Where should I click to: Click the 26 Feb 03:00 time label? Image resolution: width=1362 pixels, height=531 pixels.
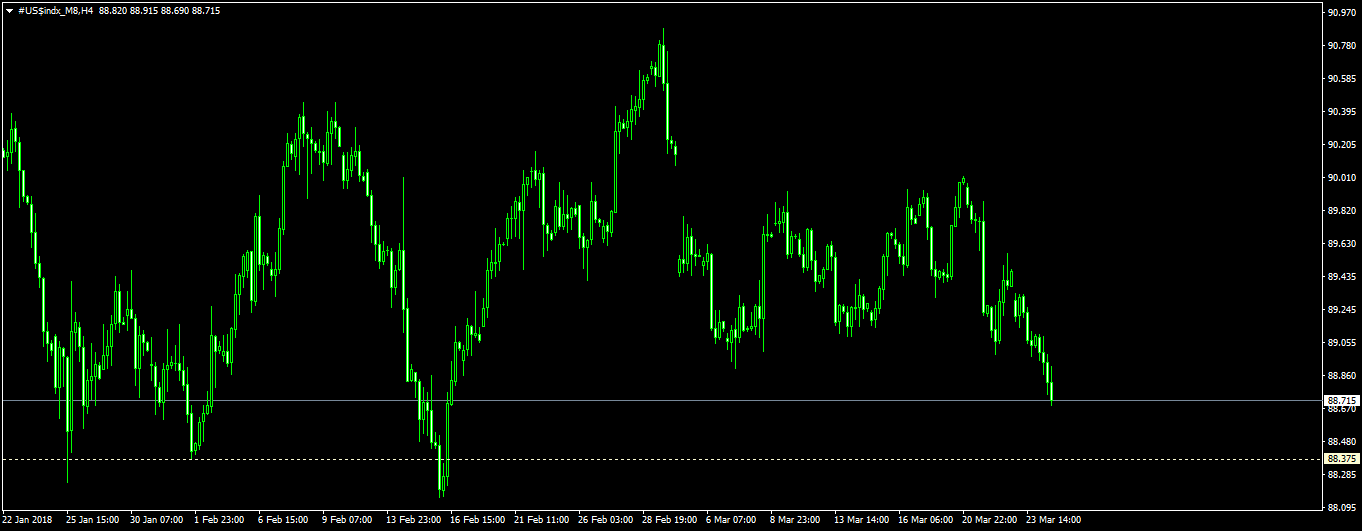pos(605,520)
